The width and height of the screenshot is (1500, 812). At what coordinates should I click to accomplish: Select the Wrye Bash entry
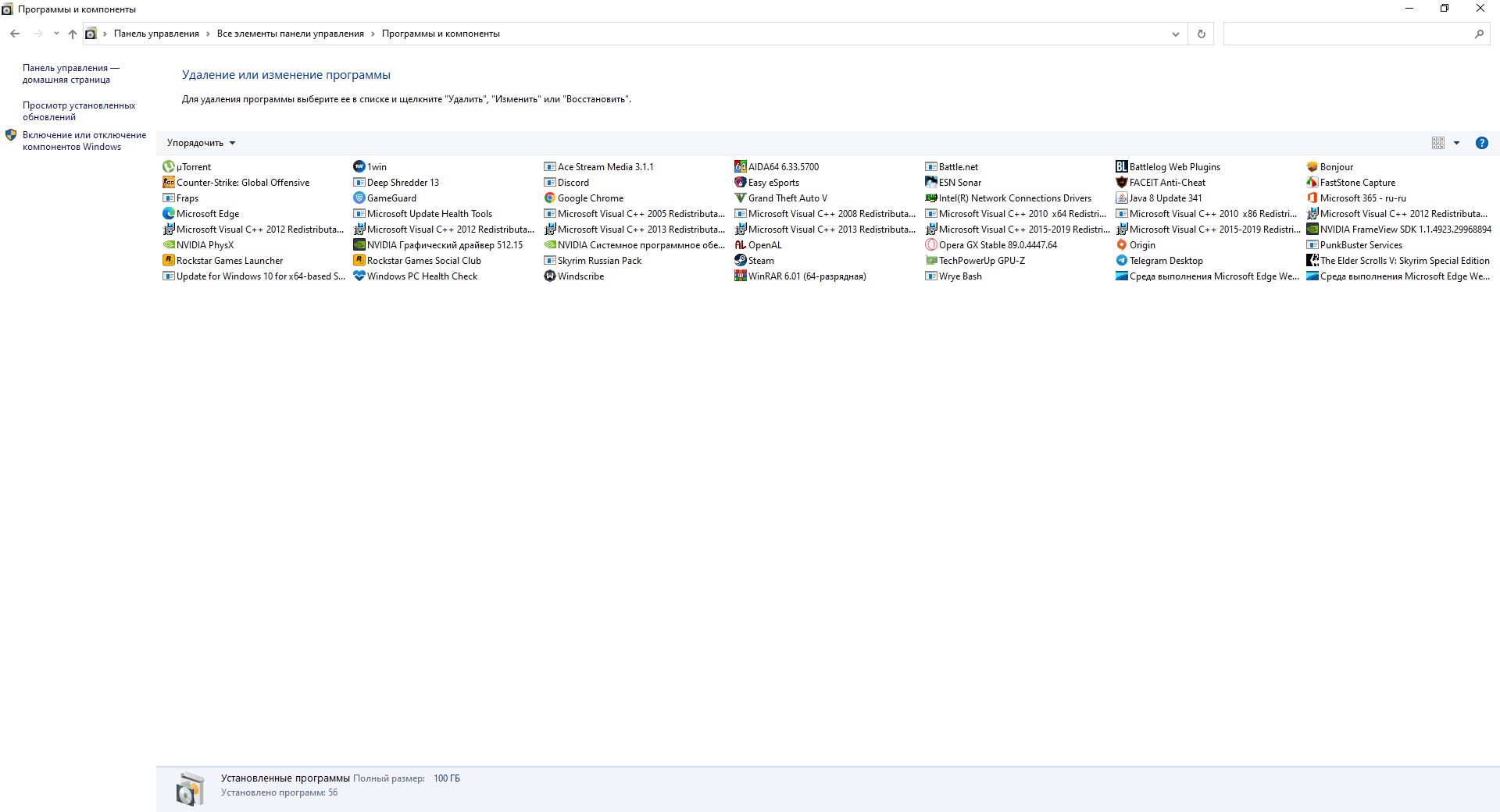tap(953, 276)
